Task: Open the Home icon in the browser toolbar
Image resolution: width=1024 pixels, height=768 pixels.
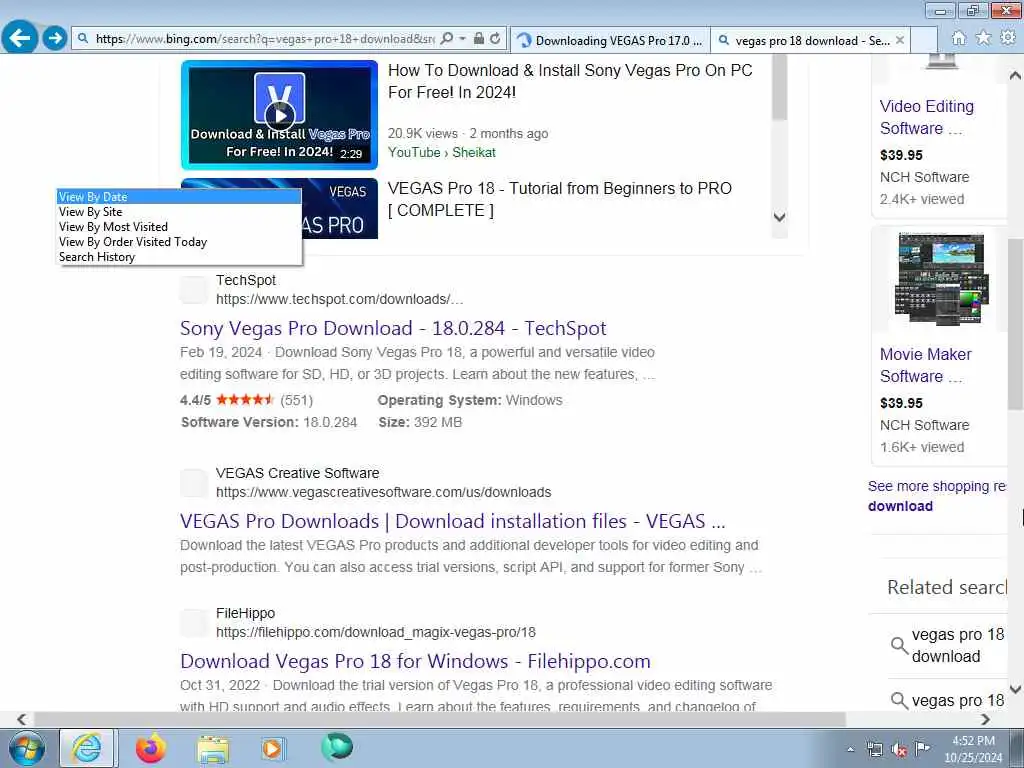Action: (958, 38)
